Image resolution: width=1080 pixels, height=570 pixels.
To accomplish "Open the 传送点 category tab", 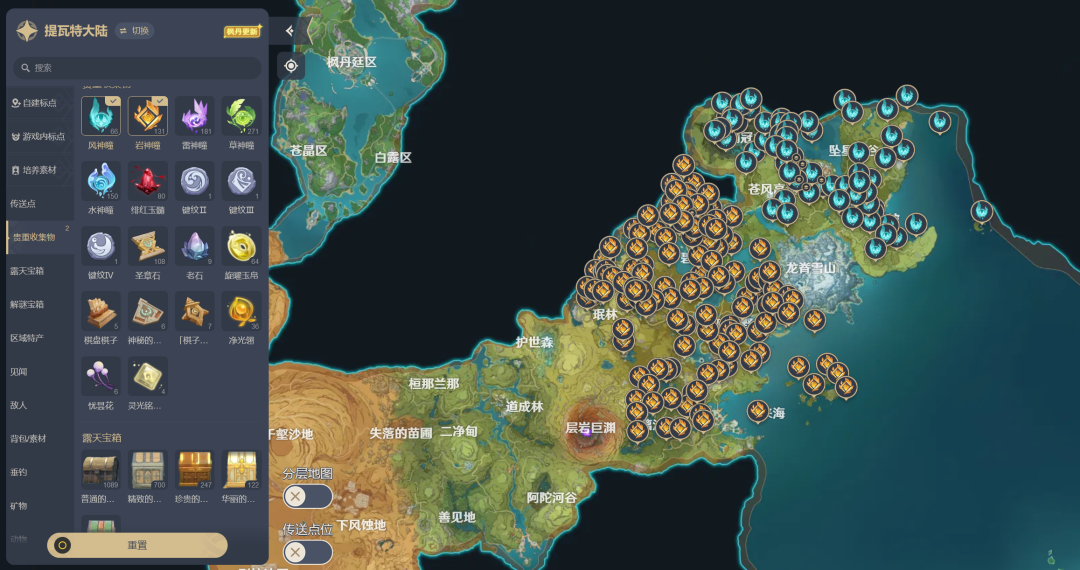I will pyautogui.click(x=23, y=204).
